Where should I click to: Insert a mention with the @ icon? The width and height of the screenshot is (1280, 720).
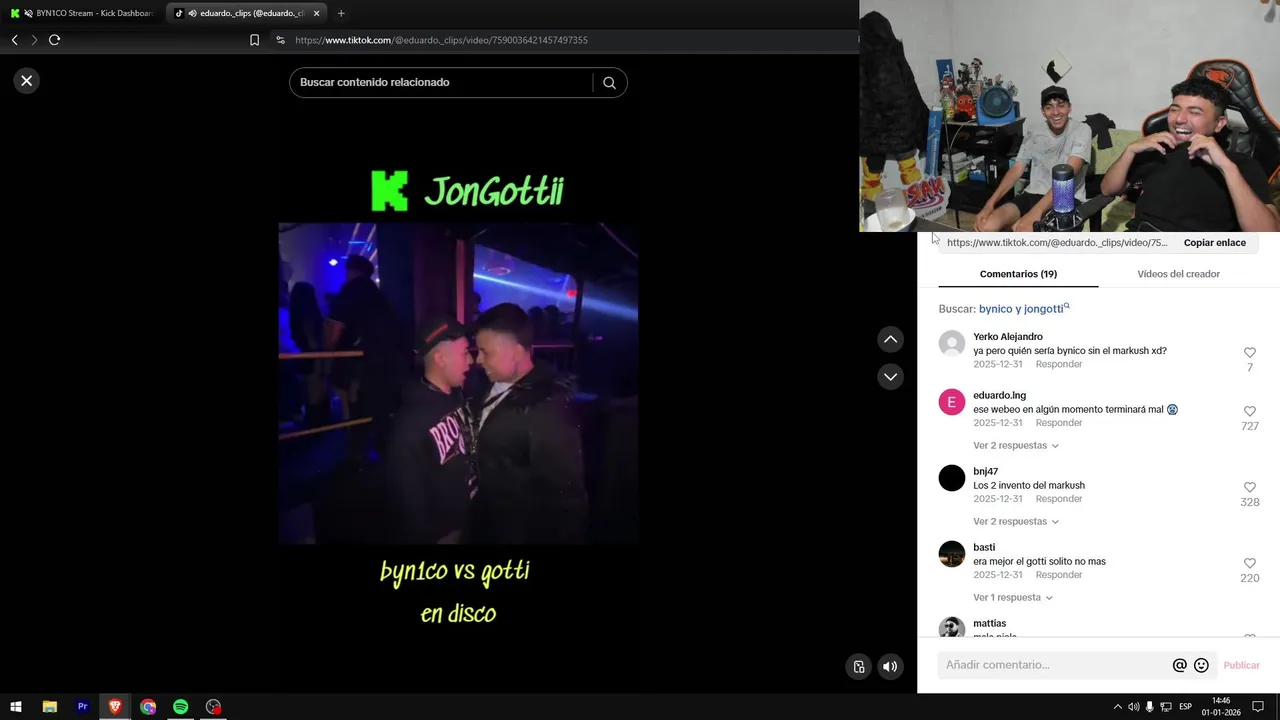tap(1179, 665)
